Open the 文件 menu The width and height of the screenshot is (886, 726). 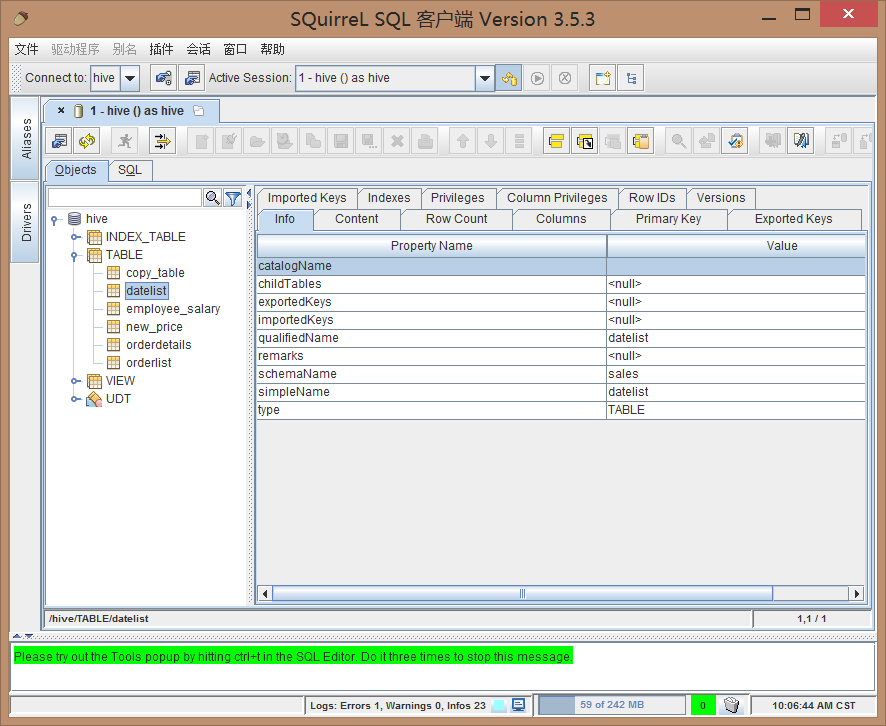click(x=26, y=49)
